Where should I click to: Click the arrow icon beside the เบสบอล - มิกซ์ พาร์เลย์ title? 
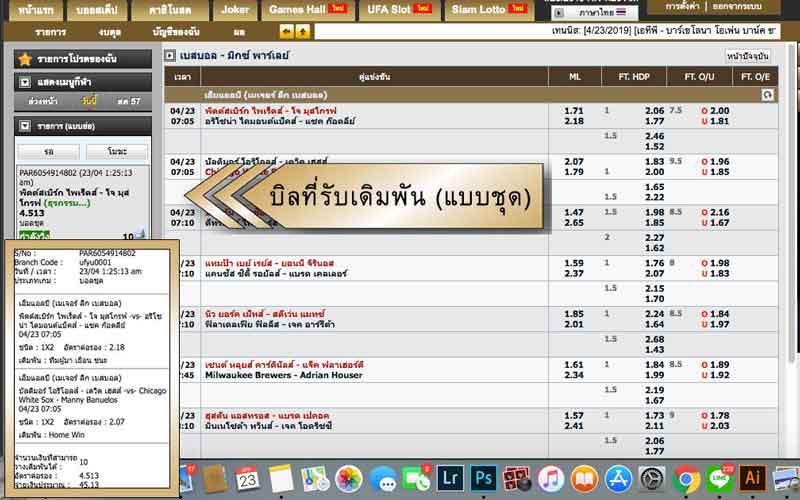pos(170,56)
